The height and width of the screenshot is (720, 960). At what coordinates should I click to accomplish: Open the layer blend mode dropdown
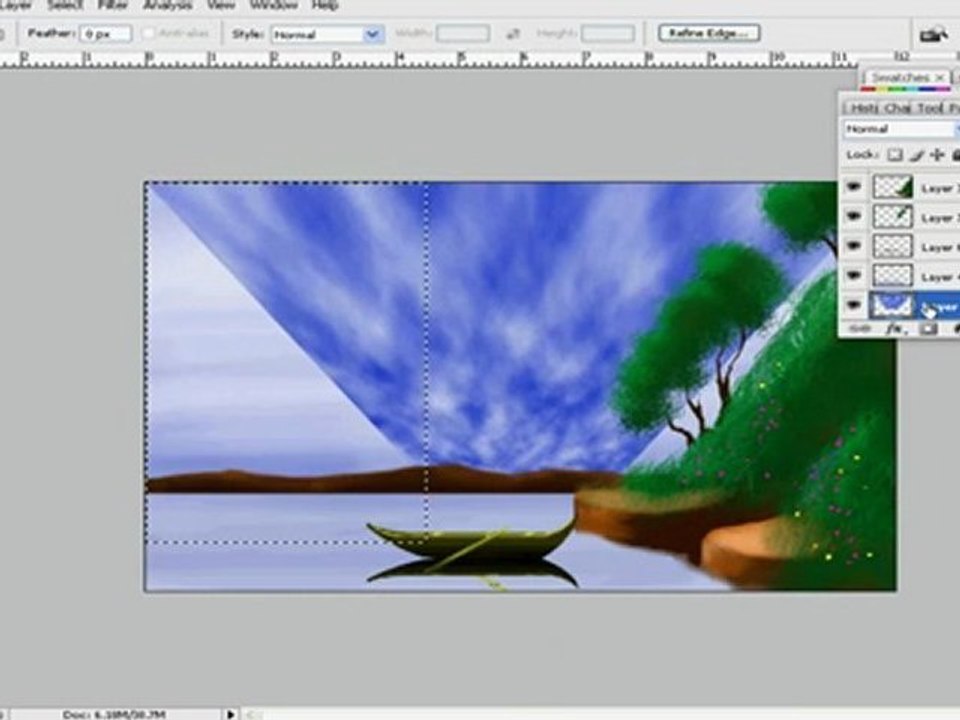[901, 129]
